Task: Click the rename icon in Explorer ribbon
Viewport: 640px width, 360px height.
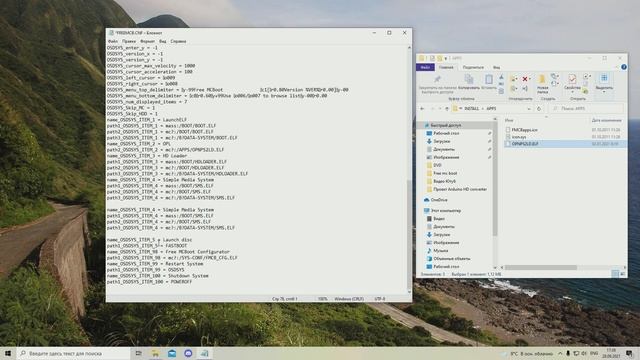Action: [525, 89]
